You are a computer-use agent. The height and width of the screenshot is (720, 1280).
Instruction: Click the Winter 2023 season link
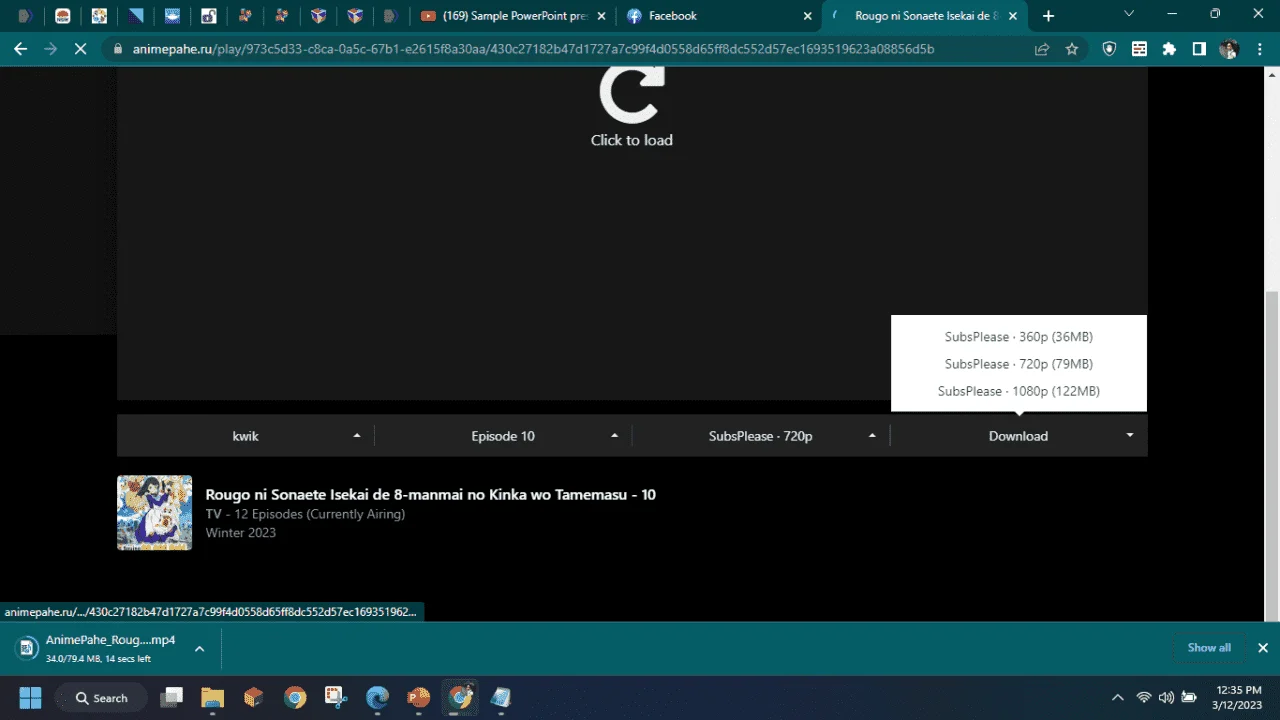click(x=241, y=533)
